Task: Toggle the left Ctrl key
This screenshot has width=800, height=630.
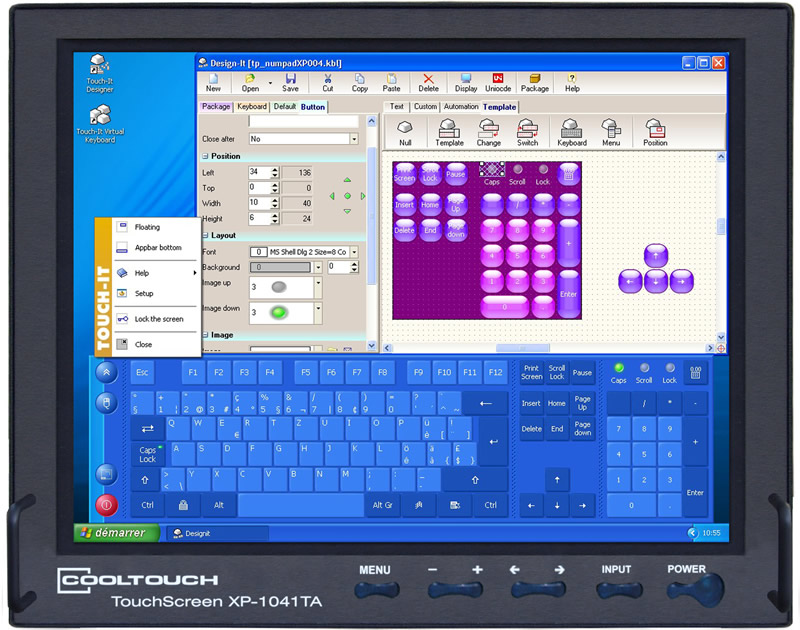Action: 147,505
